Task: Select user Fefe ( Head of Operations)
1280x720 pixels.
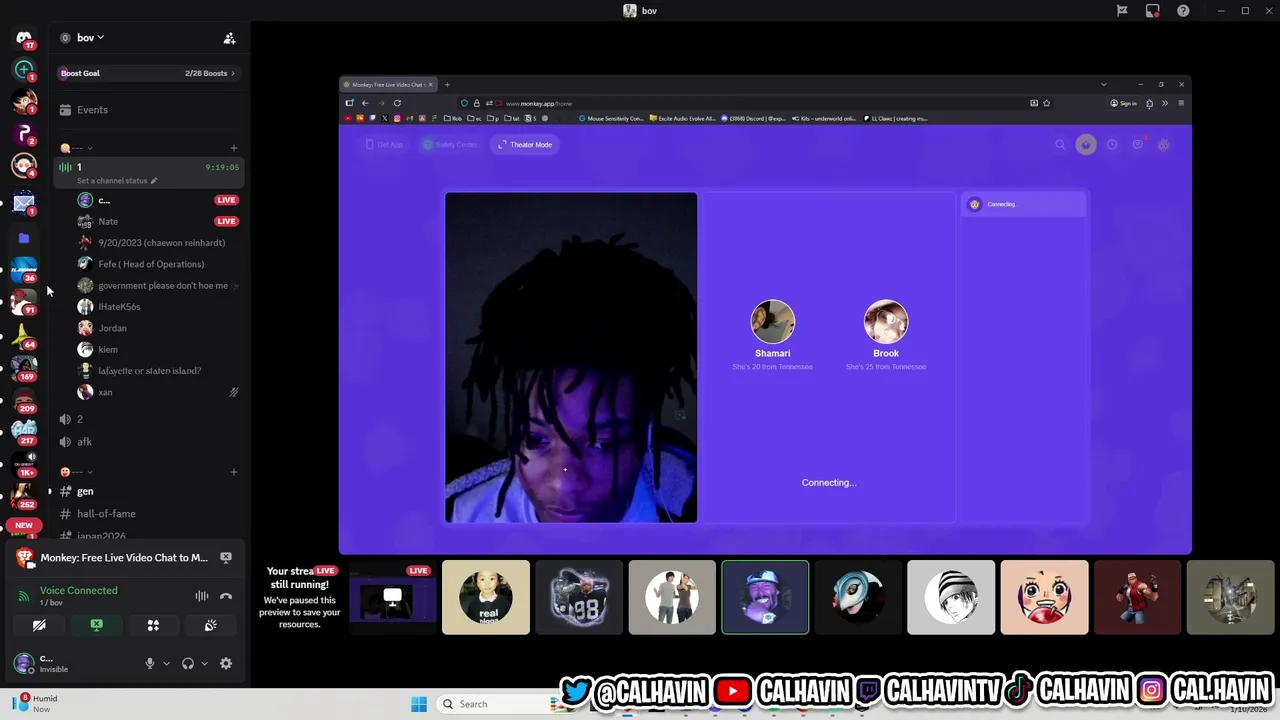Action: (151, 264)
